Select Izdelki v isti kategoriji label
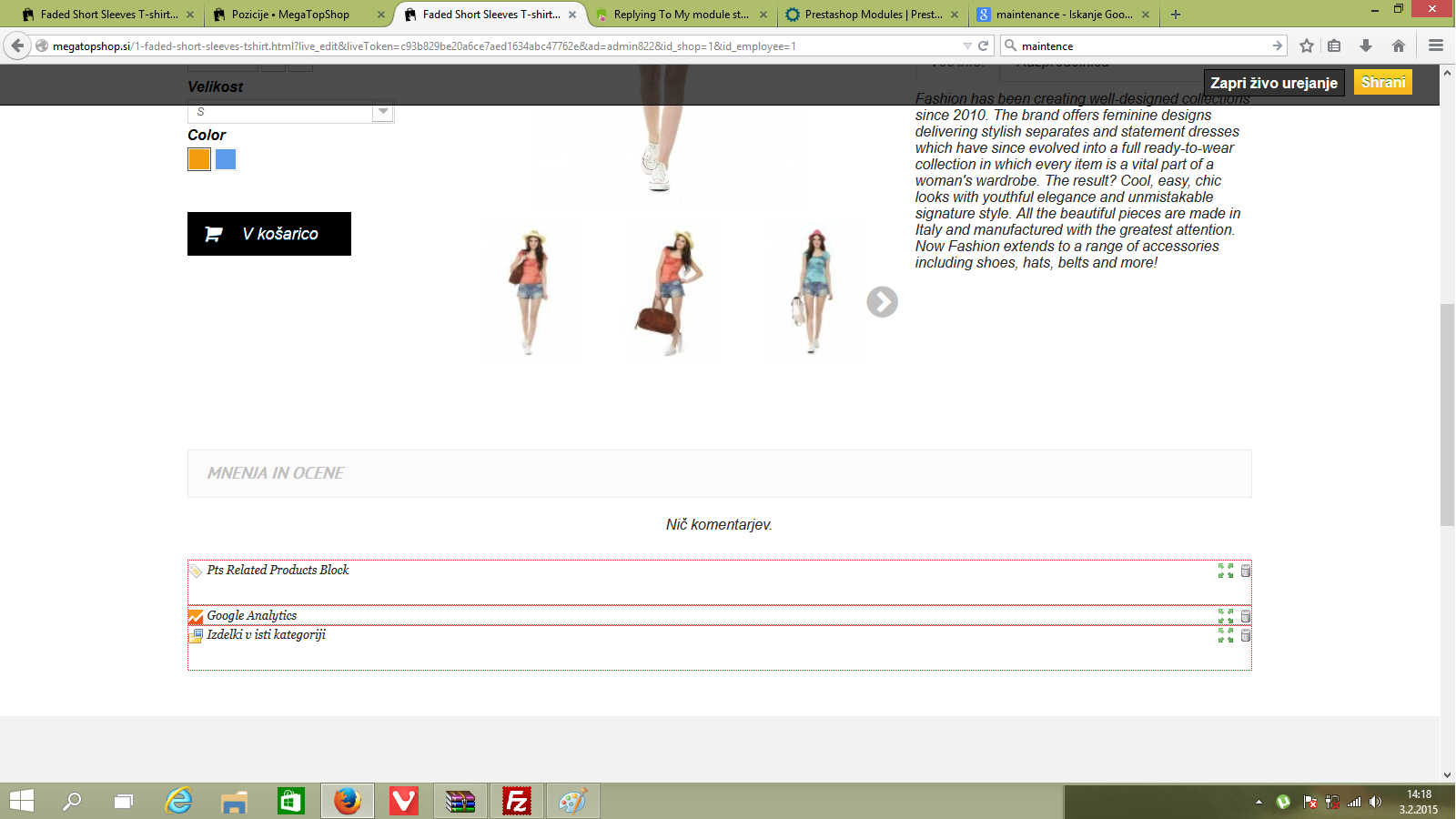The width and height of the screenshot is (1456, 819). pyautogui.click(x=266, y=635)
